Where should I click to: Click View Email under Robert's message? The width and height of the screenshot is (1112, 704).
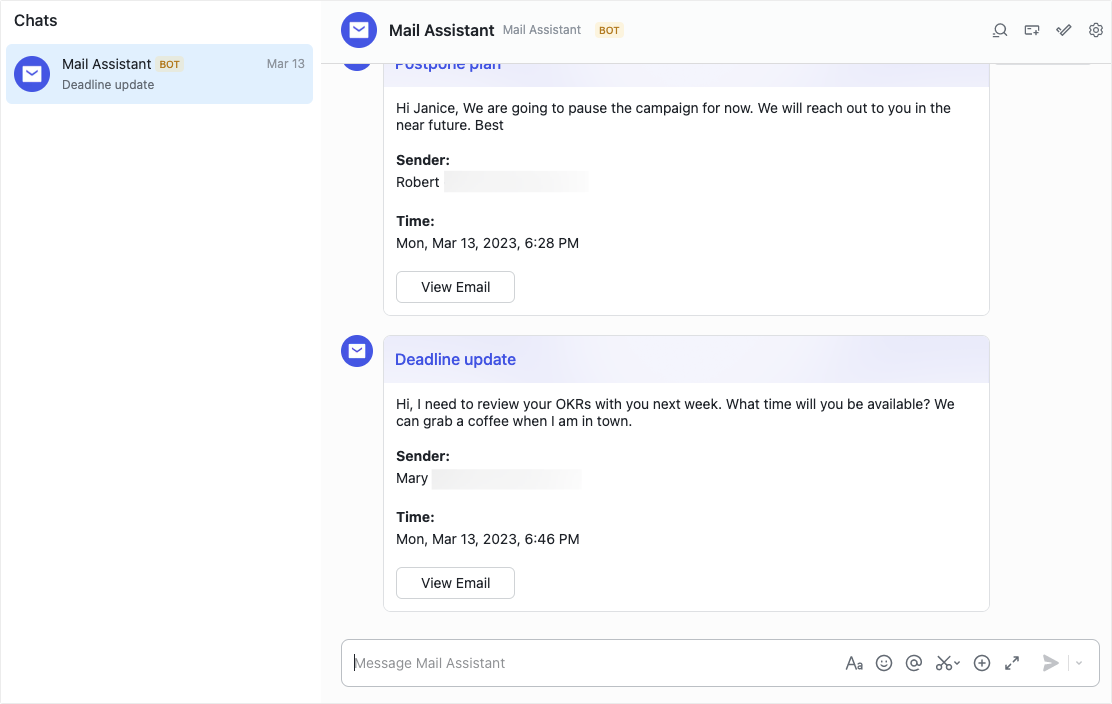(455, 287)
